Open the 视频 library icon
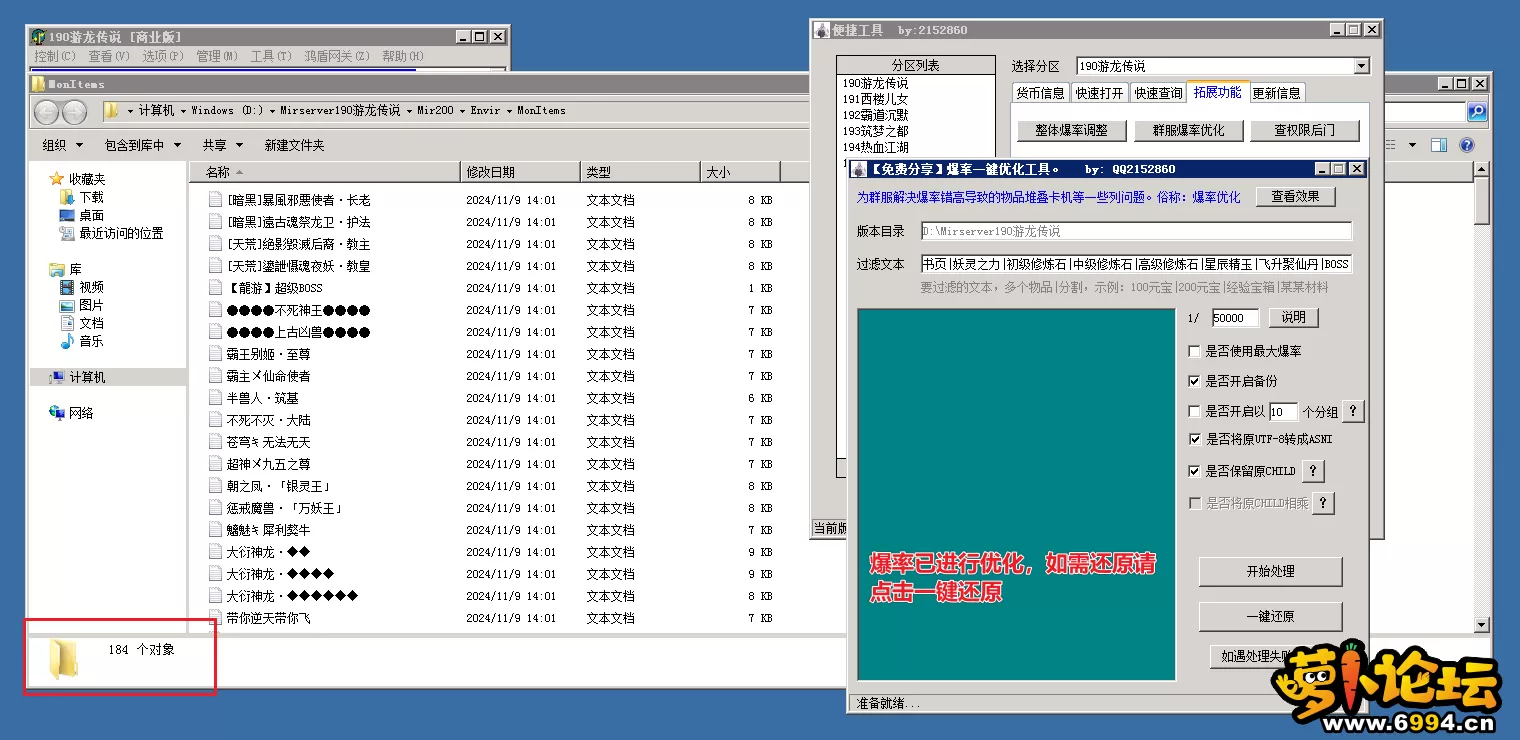1520x740 pixels. 67,287
